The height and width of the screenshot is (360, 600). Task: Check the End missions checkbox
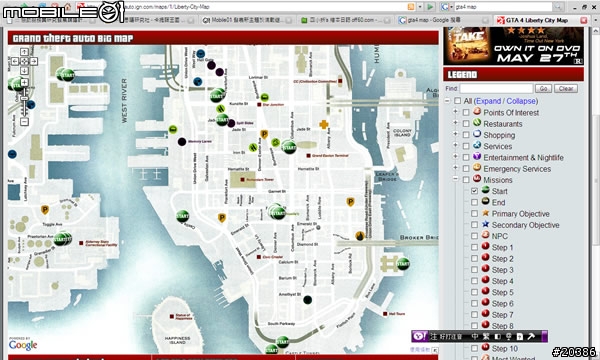tap(474, 202)
